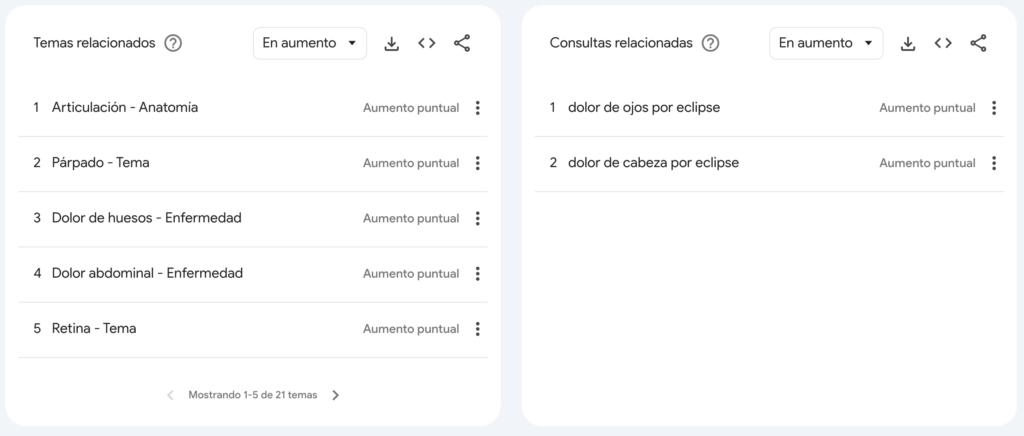
Task: Select Dolor abdominal - Enfermedad topic
Action: (147, 273)
